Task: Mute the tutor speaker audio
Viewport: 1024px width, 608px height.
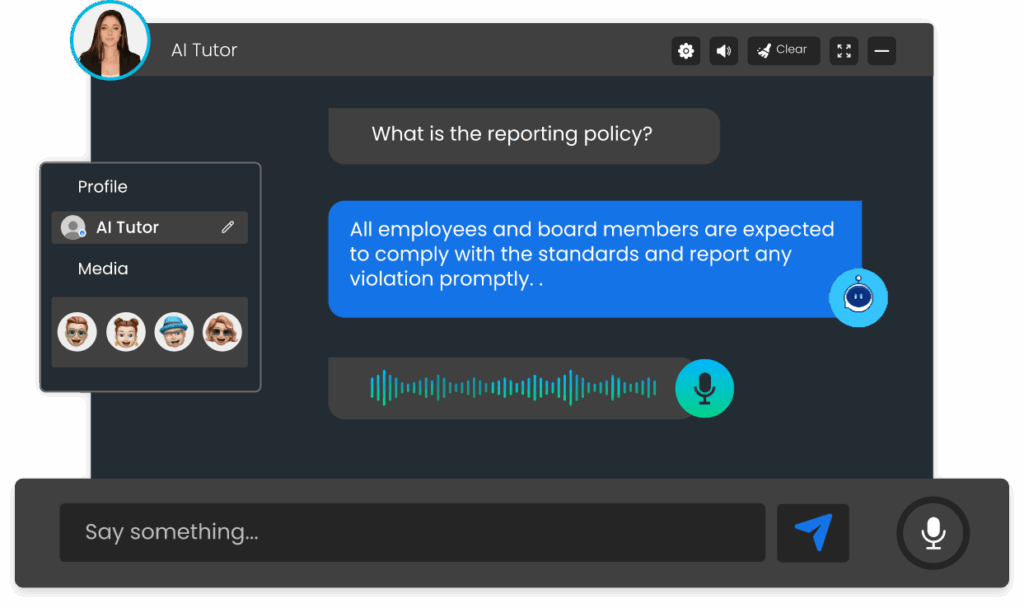Action: coord(723,51)
